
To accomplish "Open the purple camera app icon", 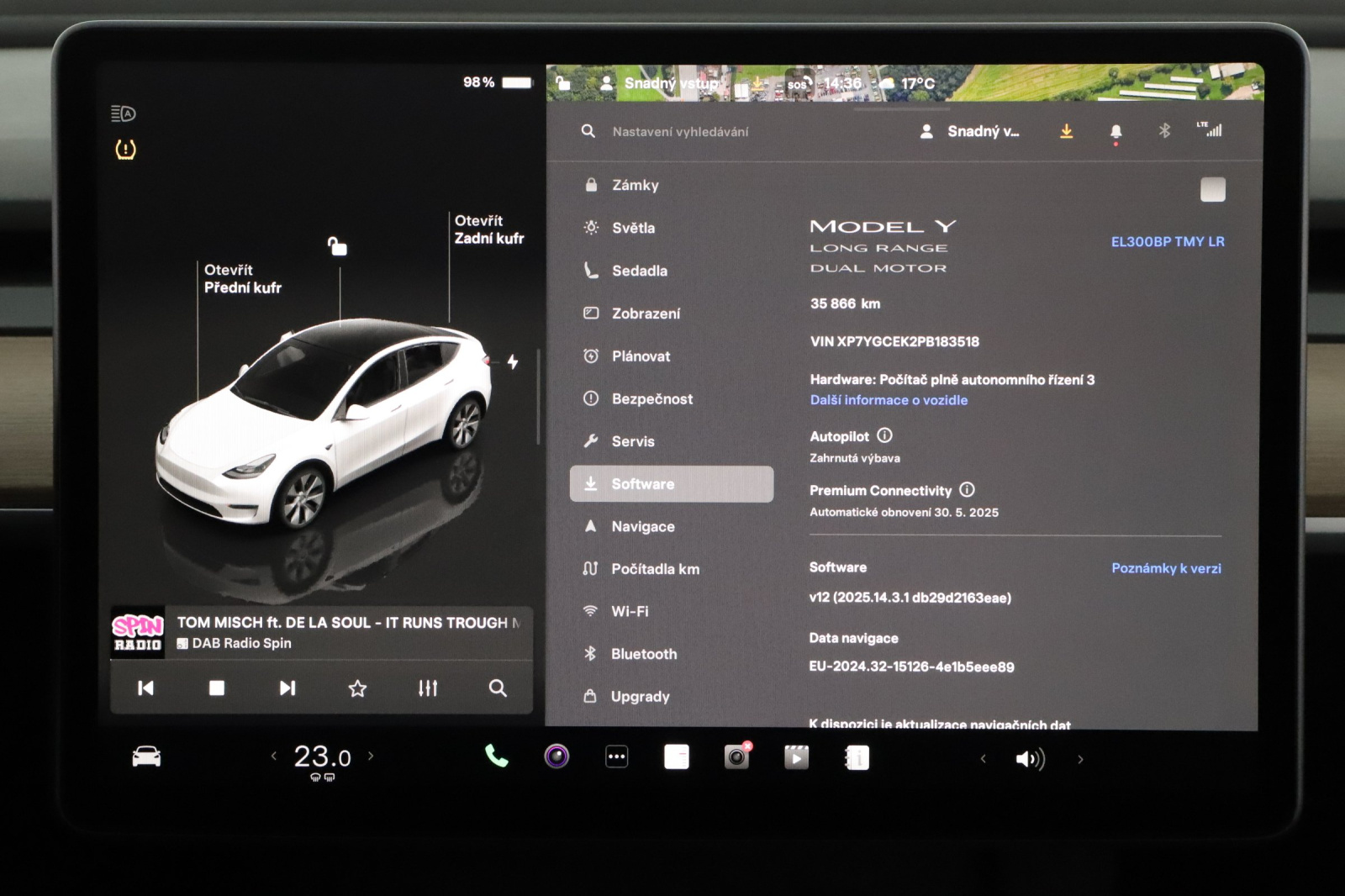I will pyautogui.click(x=556, y=756).
